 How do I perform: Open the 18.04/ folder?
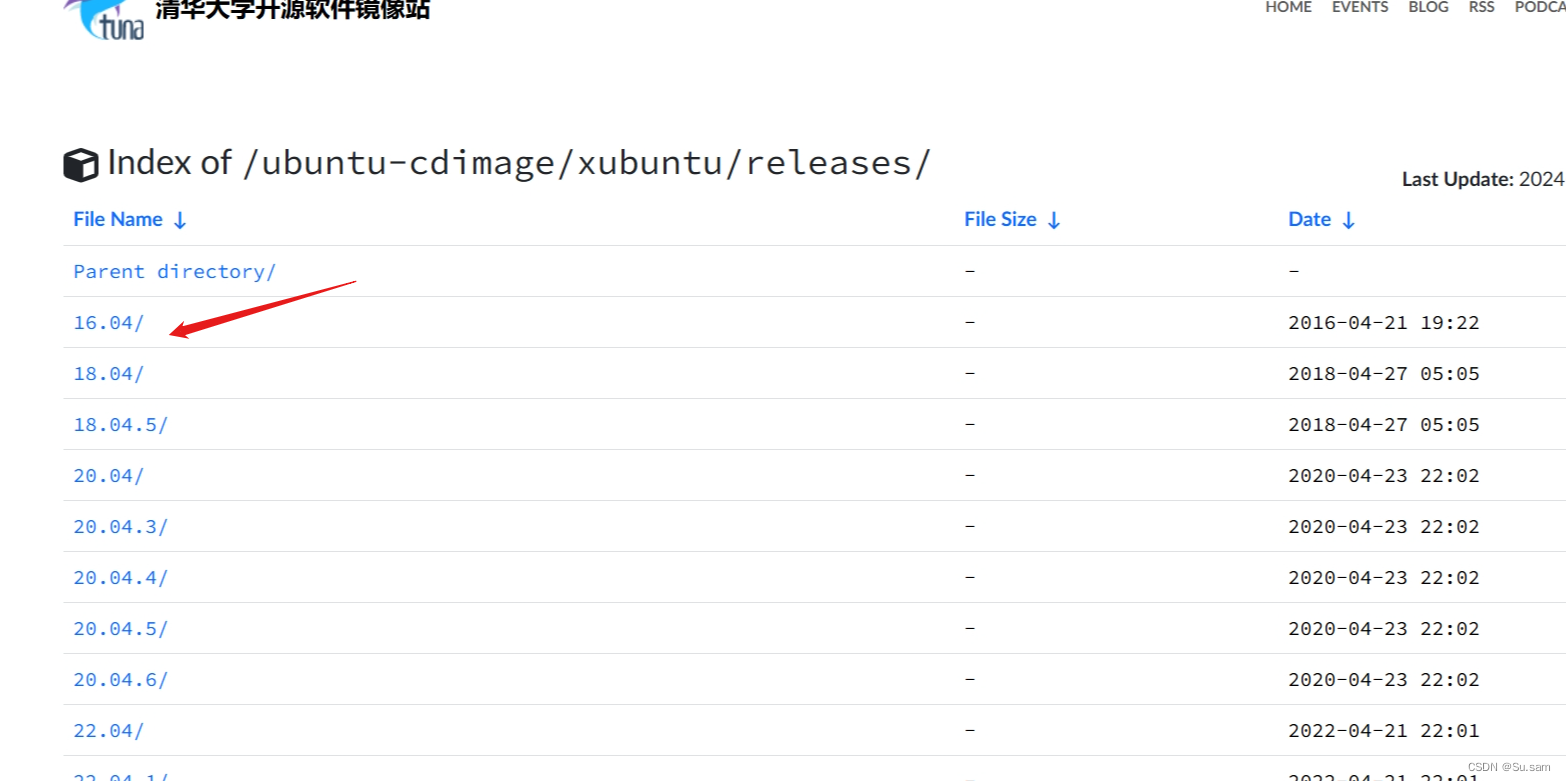point(109,373)
